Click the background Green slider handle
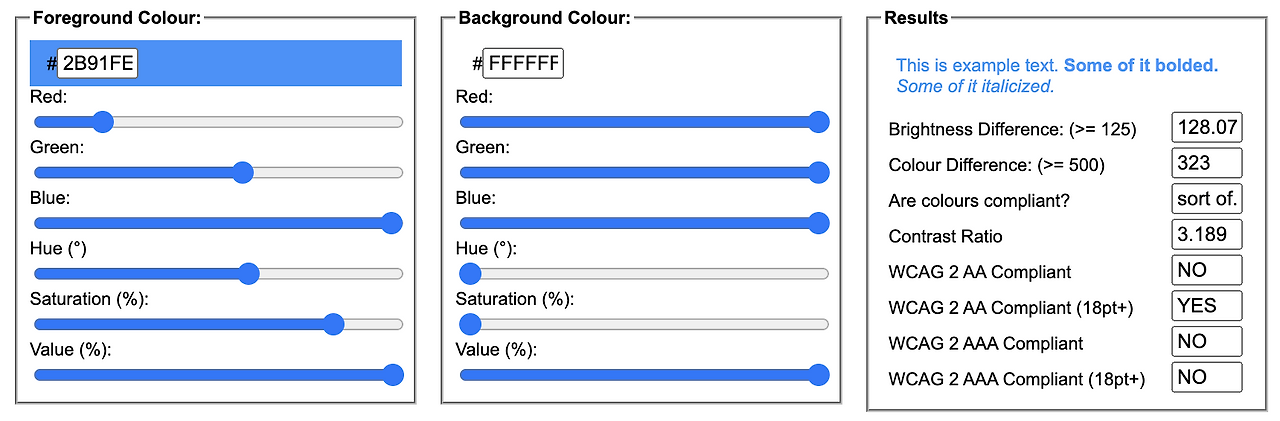This screenshot has height=421, width=1280. point(819,172)
